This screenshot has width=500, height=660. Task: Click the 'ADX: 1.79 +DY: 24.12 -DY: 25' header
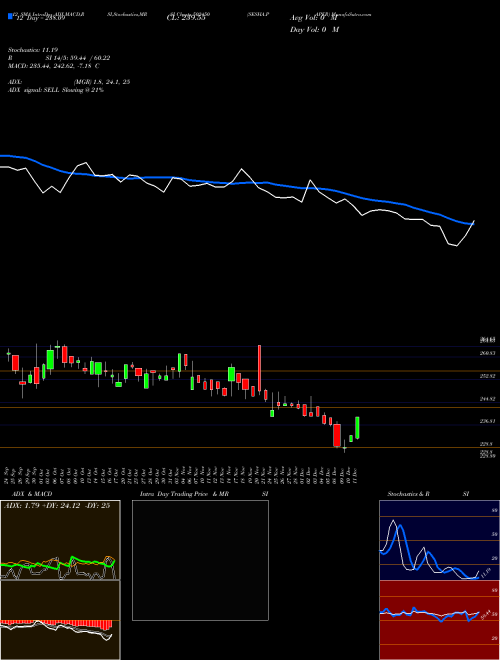(x=57, y=506)
